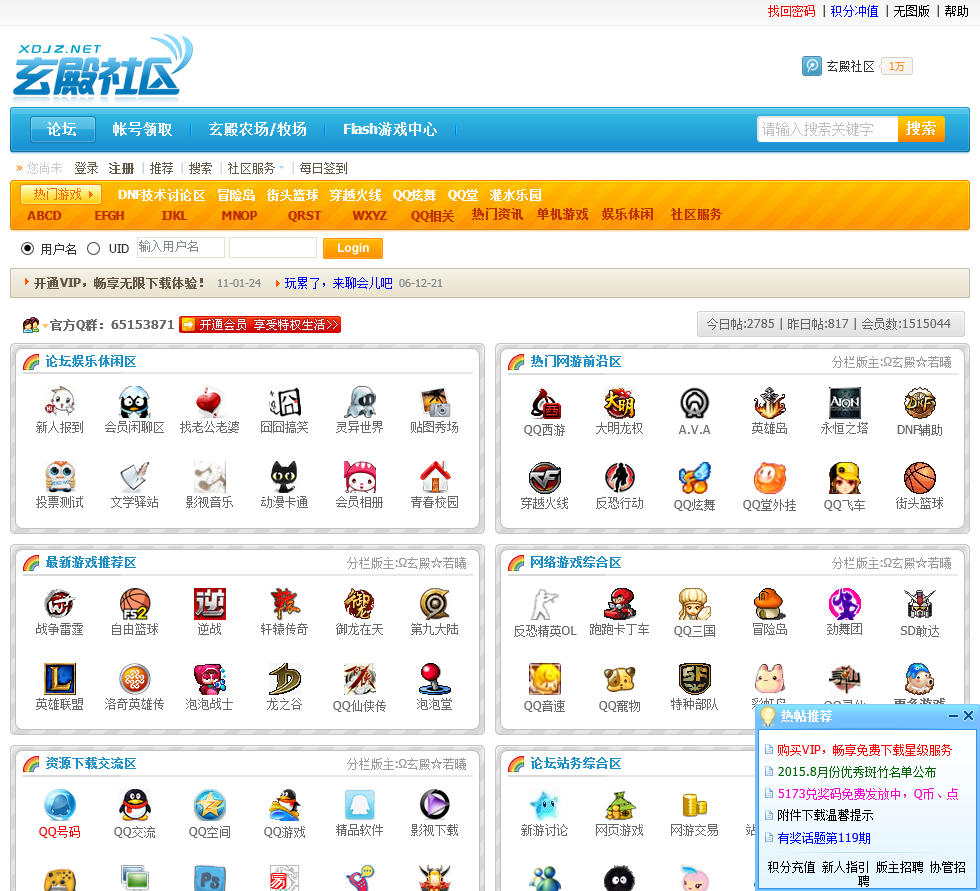Click the 开通会员 享受特权生活 banner
The image size is (980, 891).
pyautogui.click(x=260, y=325)
